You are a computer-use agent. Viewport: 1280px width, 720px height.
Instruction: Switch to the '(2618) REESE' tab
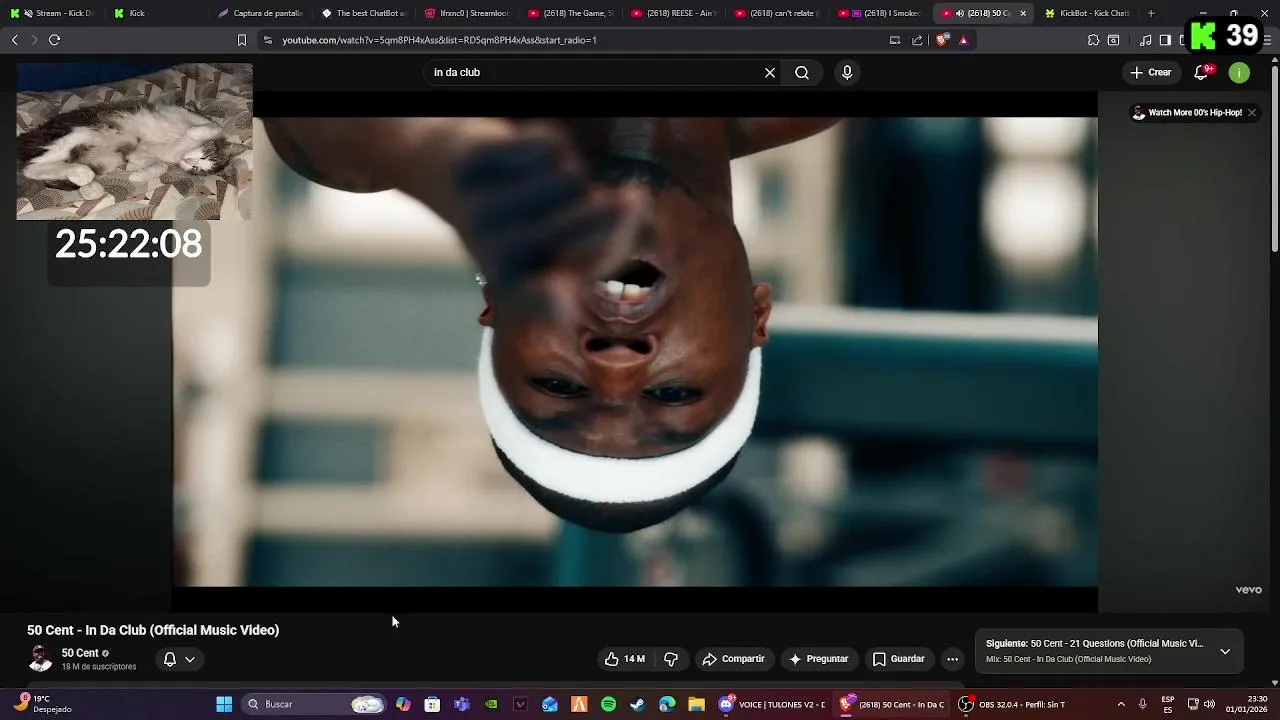coord(673,13)
